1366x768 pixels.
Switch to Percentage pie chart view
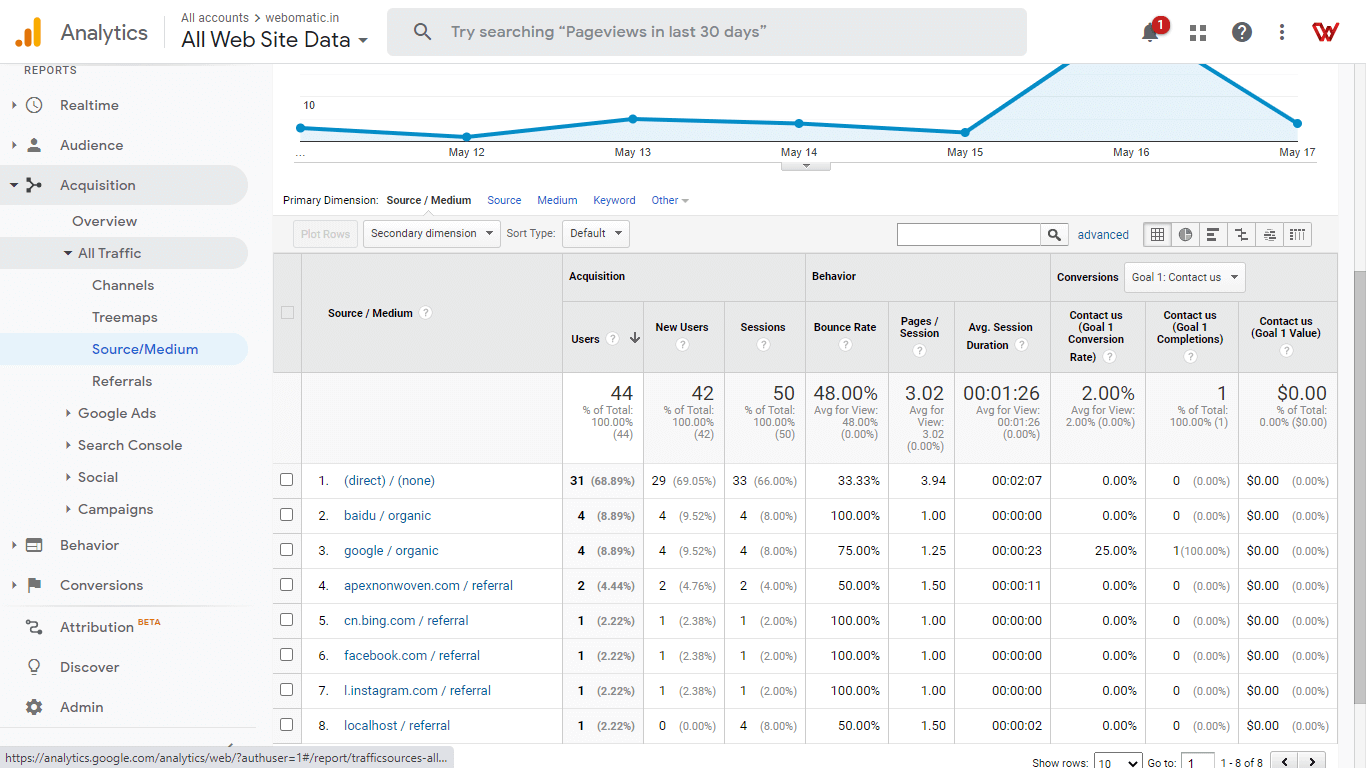(1185, 234)
